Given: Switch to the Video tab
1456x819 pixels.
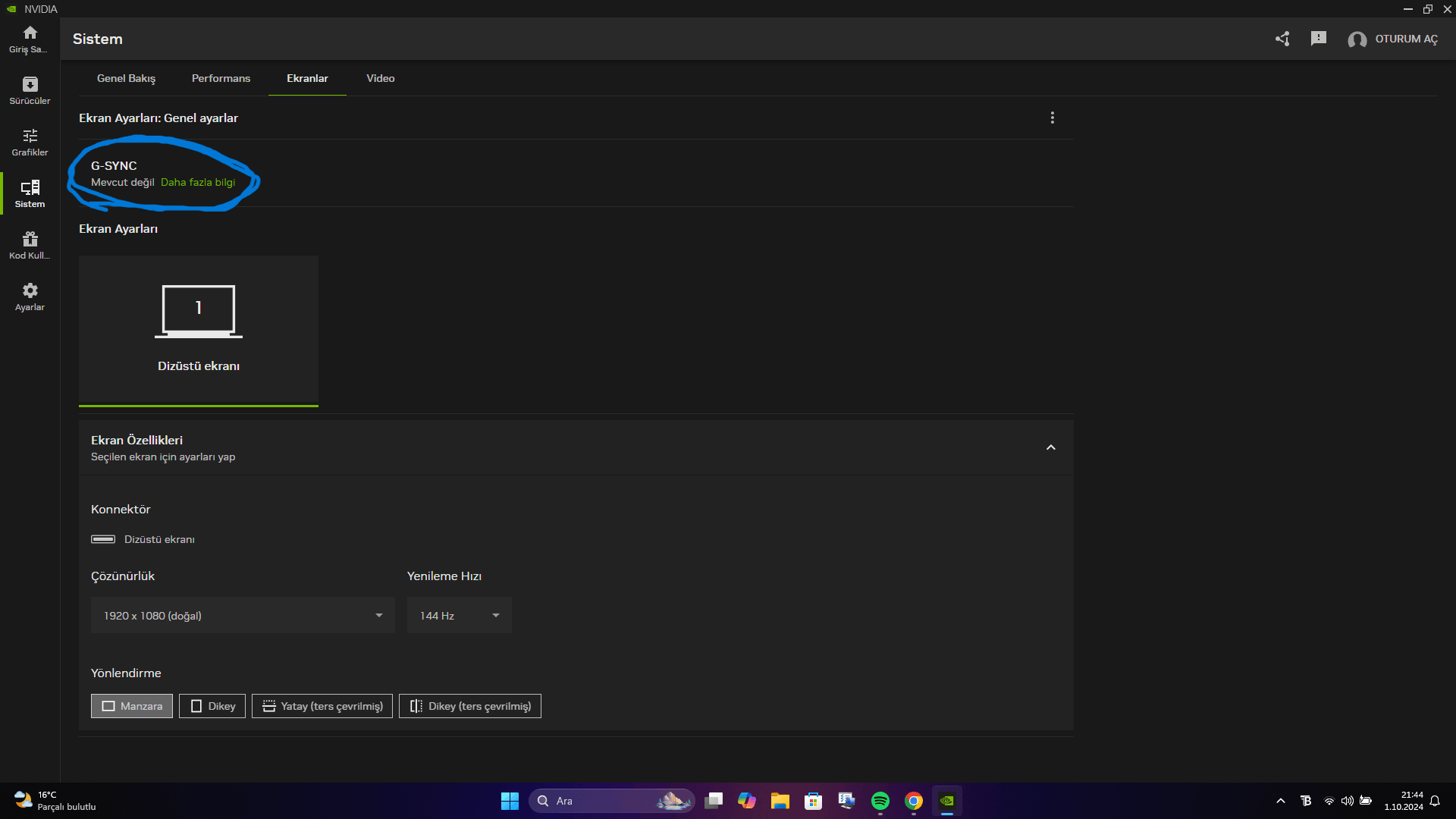Looking at the screenshot, I should tap(381, 78).
